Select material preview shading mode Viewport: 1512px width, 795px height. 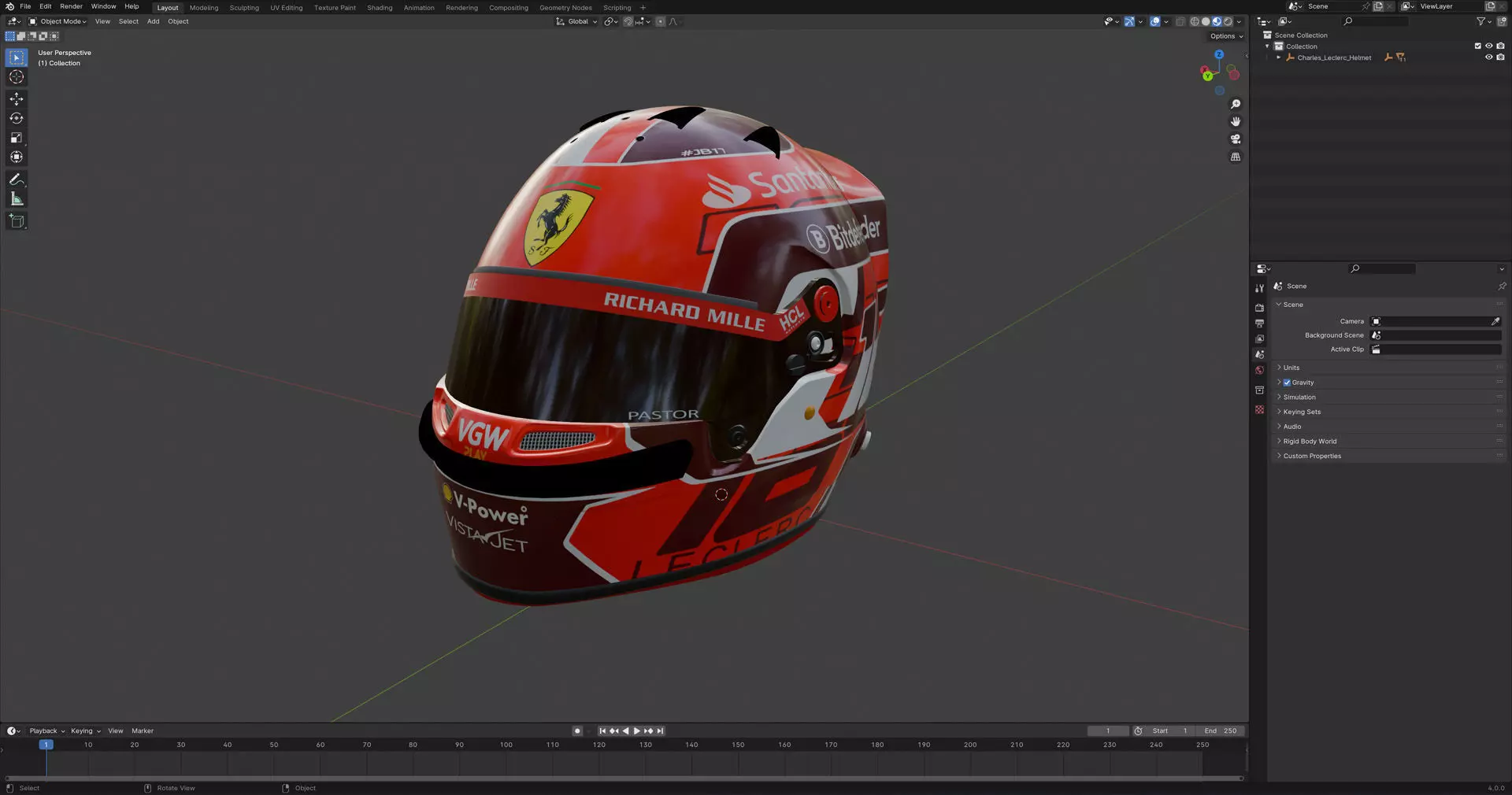pos(1217,21)
